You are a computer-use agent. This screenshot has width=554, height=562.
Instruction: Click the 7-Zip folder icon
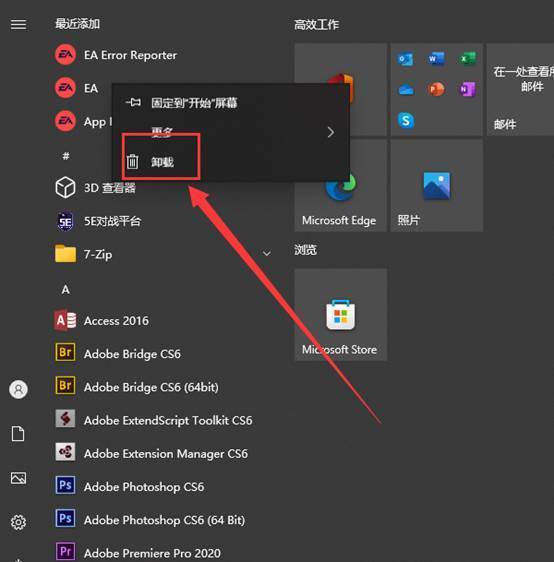pyautogui.click(x=65, y=254)
